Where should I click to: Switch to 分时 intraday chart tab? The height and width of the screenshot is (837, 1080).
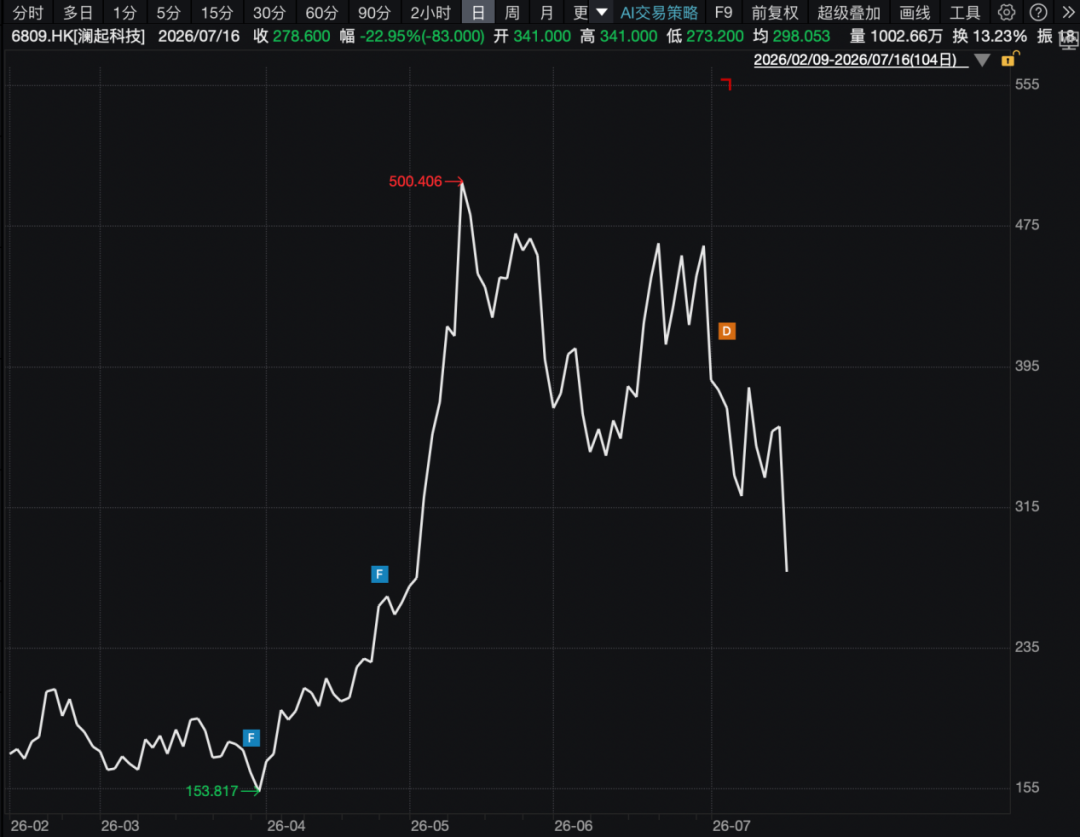[28, 12]
